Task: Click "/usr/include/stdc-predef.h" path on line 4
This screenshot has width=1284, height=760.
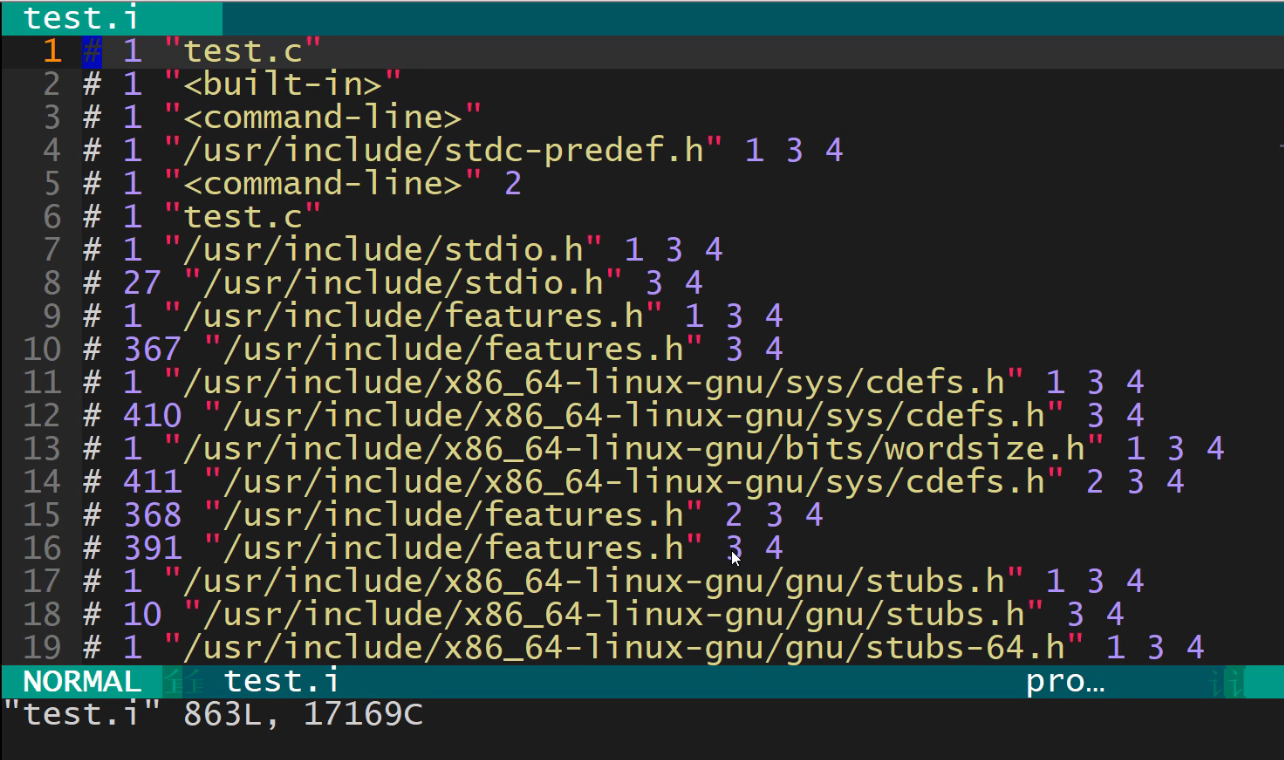Action: point(443,150)
